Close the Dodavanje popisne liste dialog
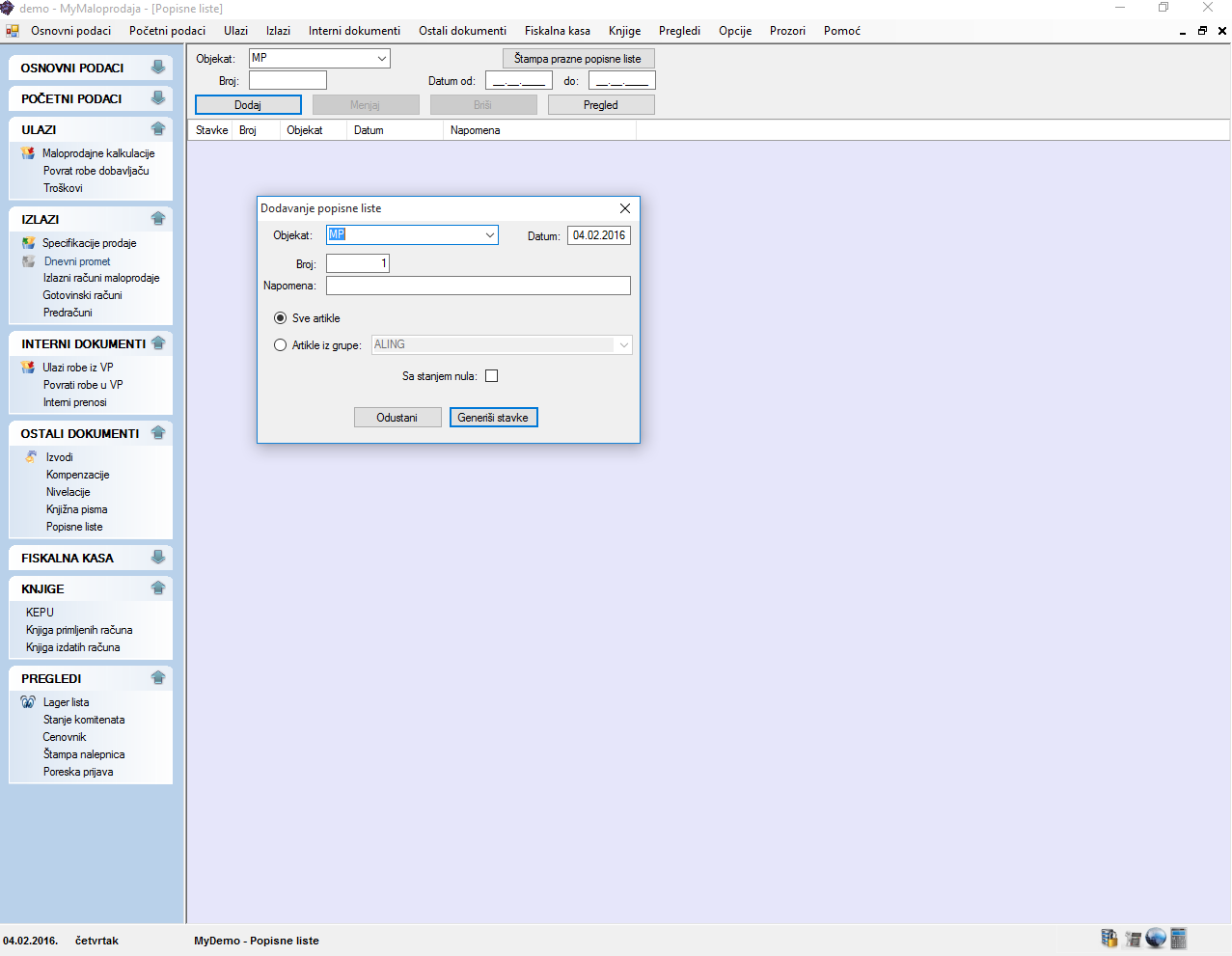Image resolution: width=1232 pixels, height=956 pixels. 625,208
